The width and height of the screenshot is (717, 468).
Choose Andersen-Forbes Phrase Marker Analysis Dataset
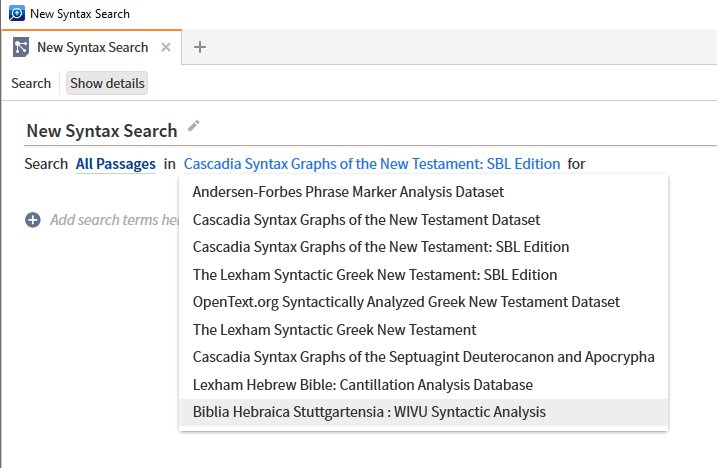point(423,192)
